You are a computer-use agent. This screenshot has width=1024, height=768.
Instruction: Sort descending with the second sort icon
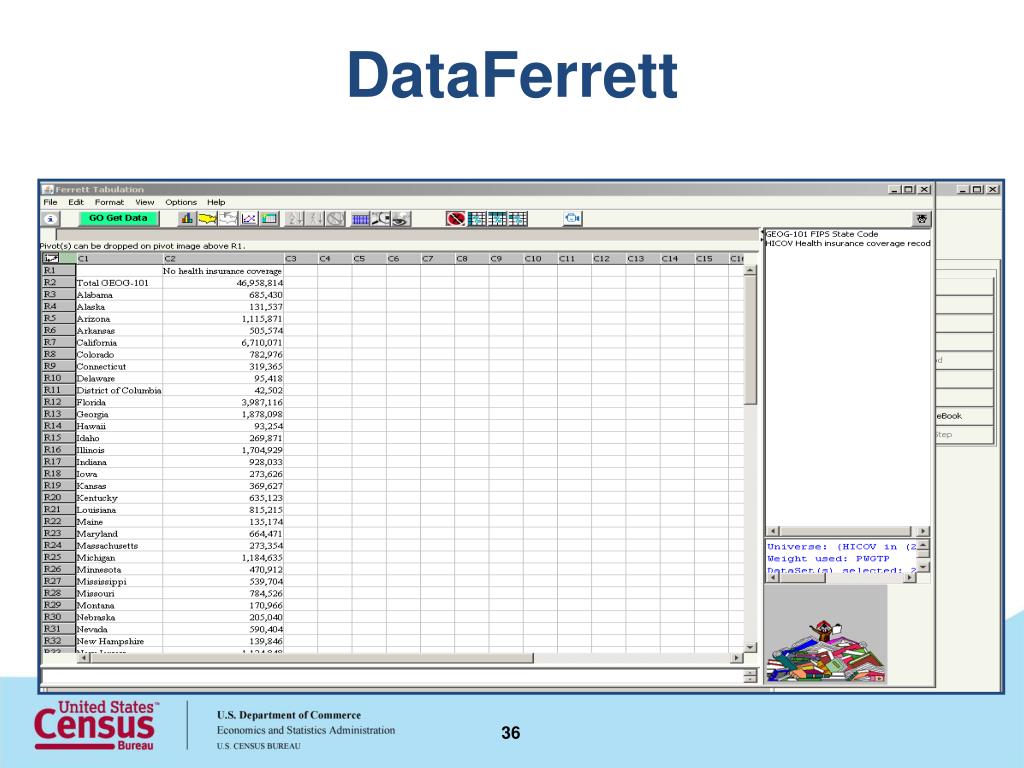click(x=315, y=219)
